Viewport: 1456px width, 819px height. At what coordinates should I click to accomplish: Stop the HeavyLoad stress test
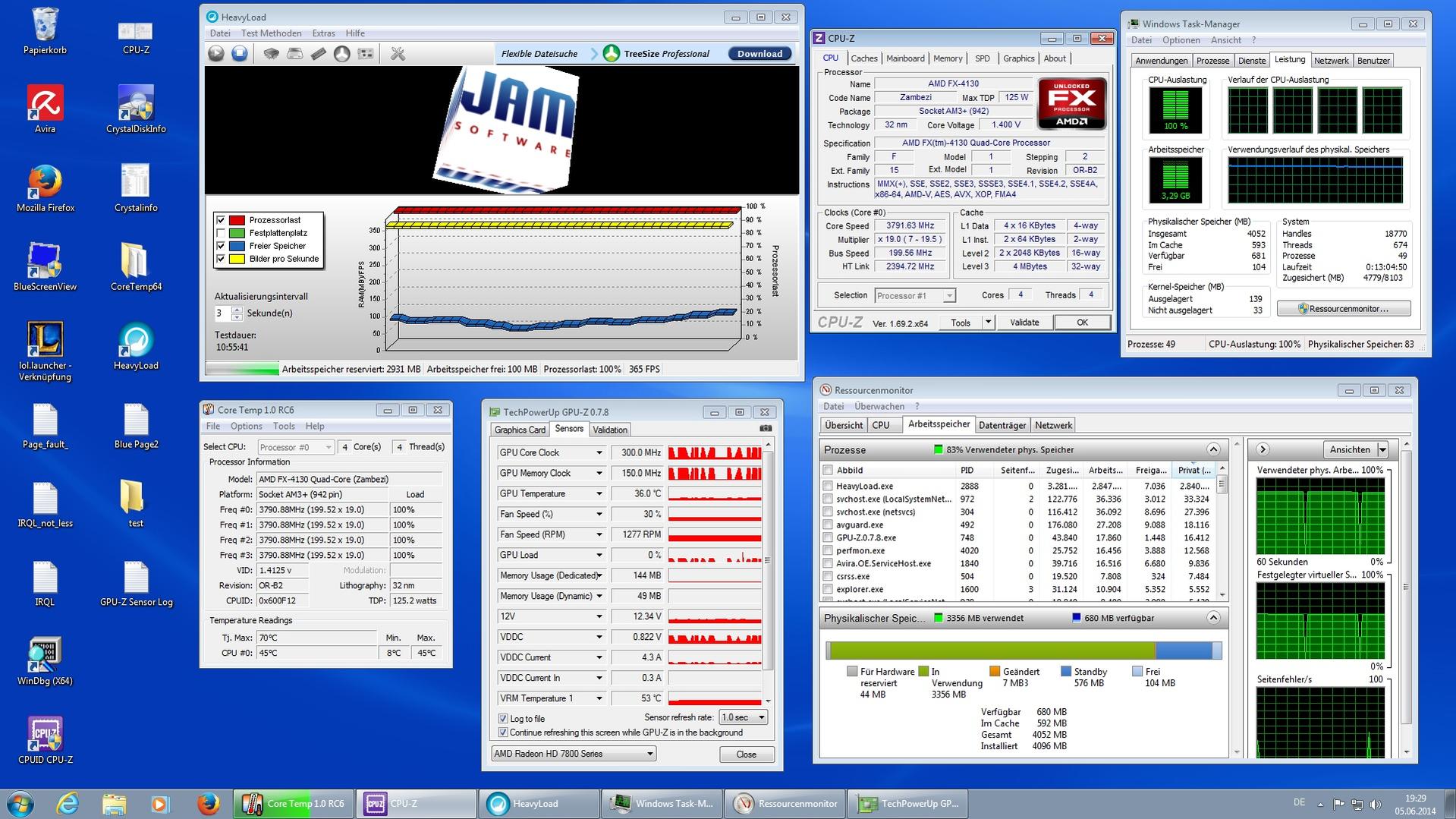click(x=240, y=54)
